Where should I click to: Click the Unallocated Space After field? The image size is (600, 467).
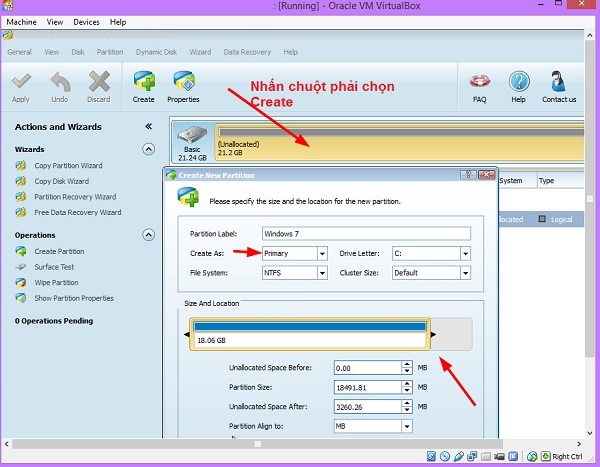(x=368, y=407)
